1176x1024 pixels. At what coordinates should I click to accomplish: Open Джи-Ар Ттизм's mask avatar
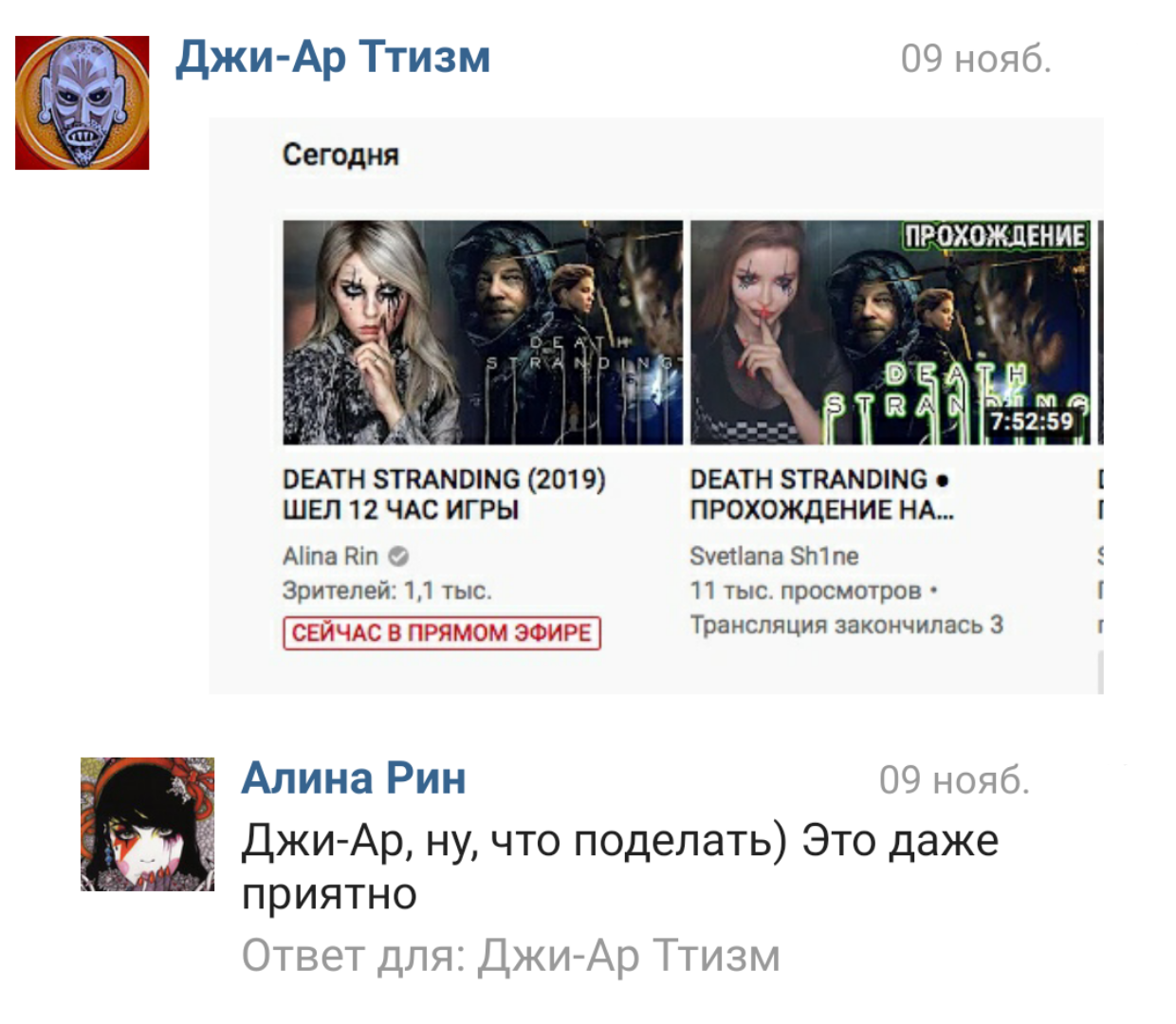click(x=83, y=103)
